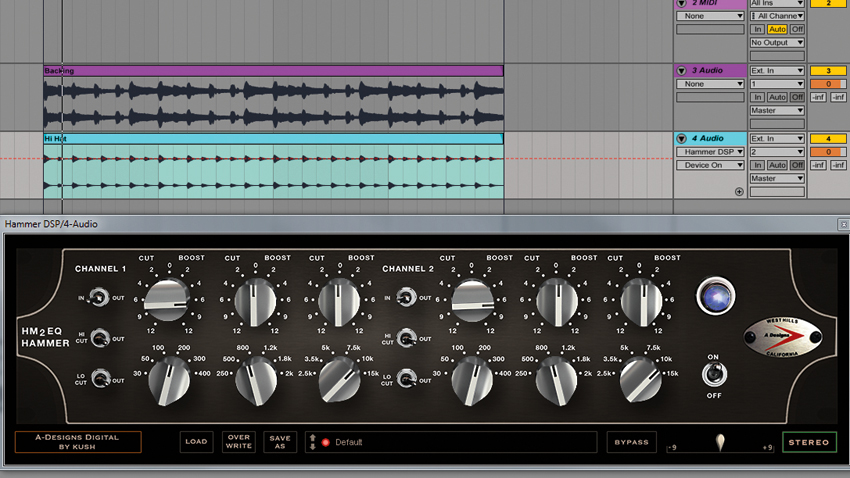Flip Channel 1 HI CUT switch

(100, 339)
